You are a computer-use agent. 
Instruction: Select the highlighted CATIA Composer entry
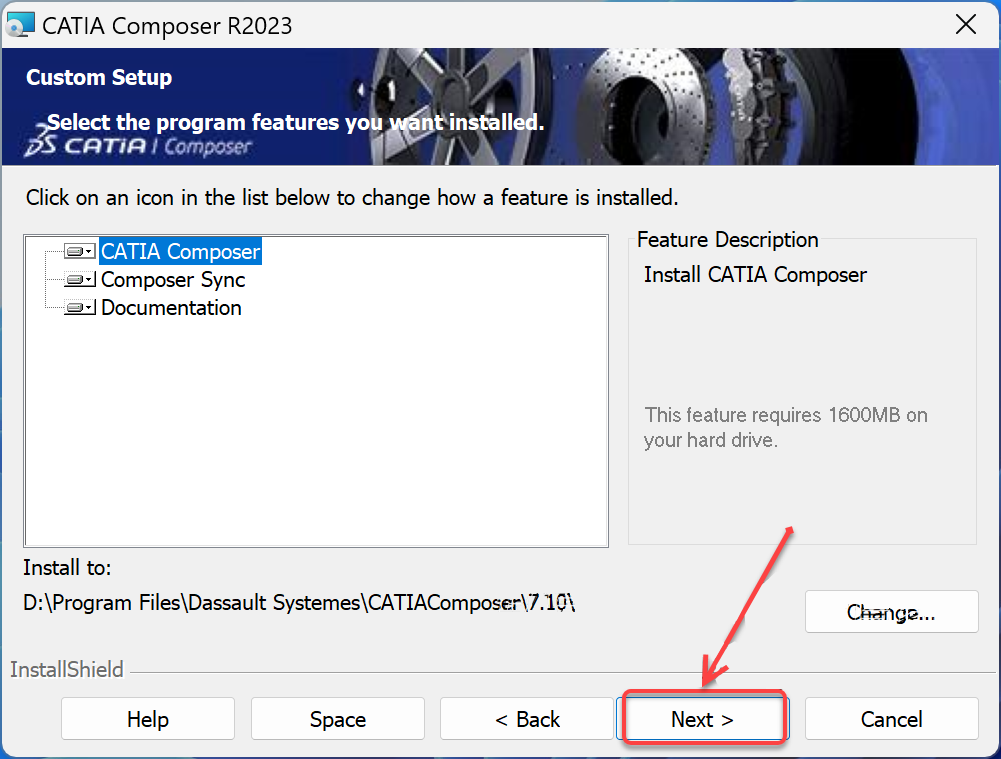click(x=179, y=251)
